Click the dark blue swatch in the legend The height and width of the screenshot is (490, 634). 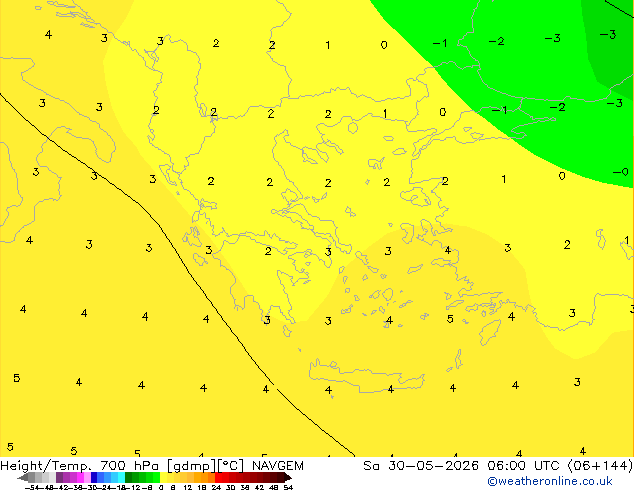pos(94,477)
